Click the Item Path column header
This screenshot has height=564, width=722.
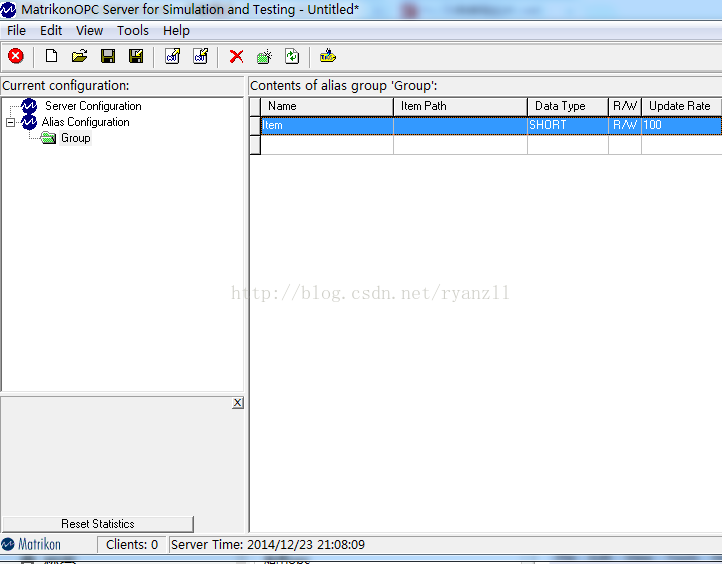460,106
